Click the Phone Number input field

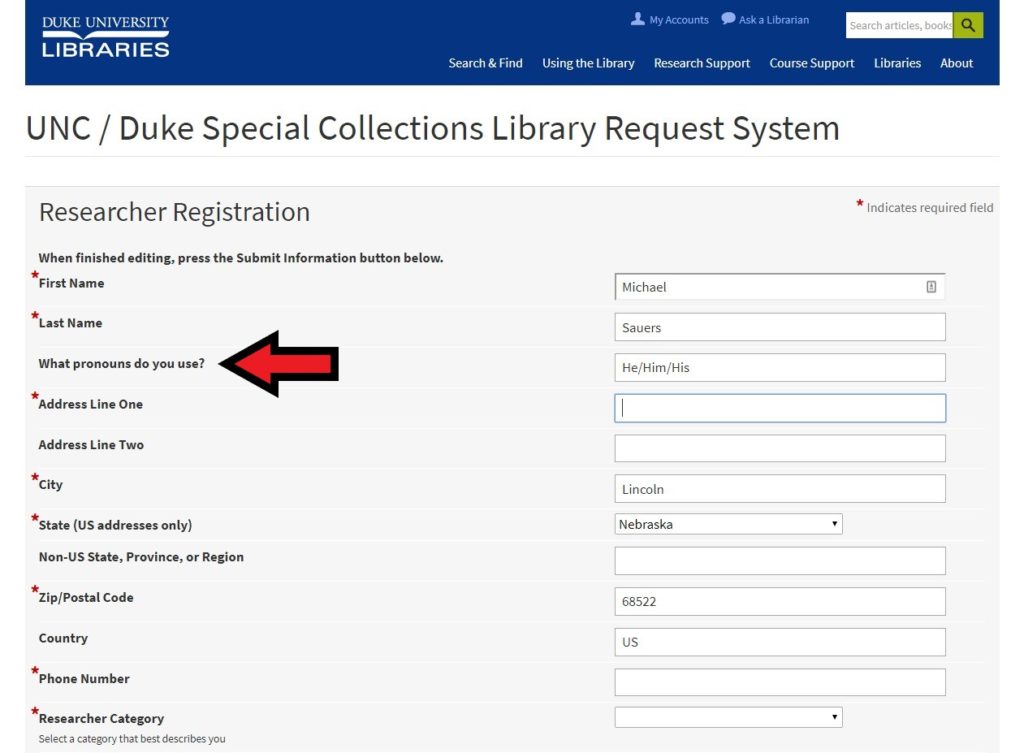[780, 682]
